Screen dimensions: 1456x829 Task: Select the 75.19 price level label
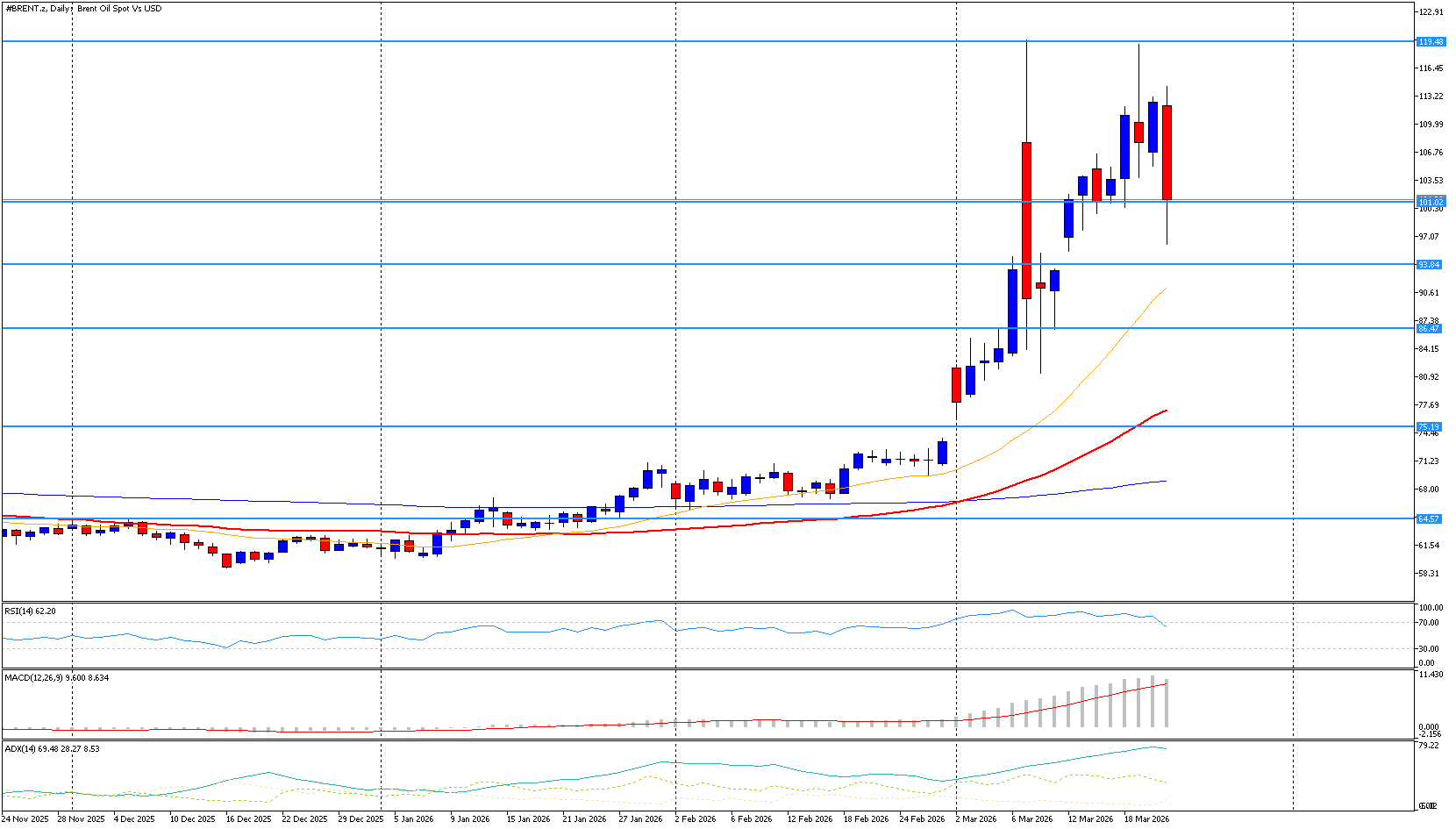pos(1429,427)
